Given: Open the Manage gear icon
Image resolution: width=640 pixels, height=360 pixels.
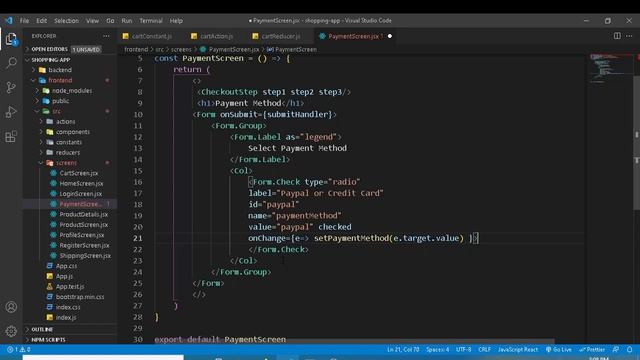Looking at the screenshot, I should click(x=11, y=331).
